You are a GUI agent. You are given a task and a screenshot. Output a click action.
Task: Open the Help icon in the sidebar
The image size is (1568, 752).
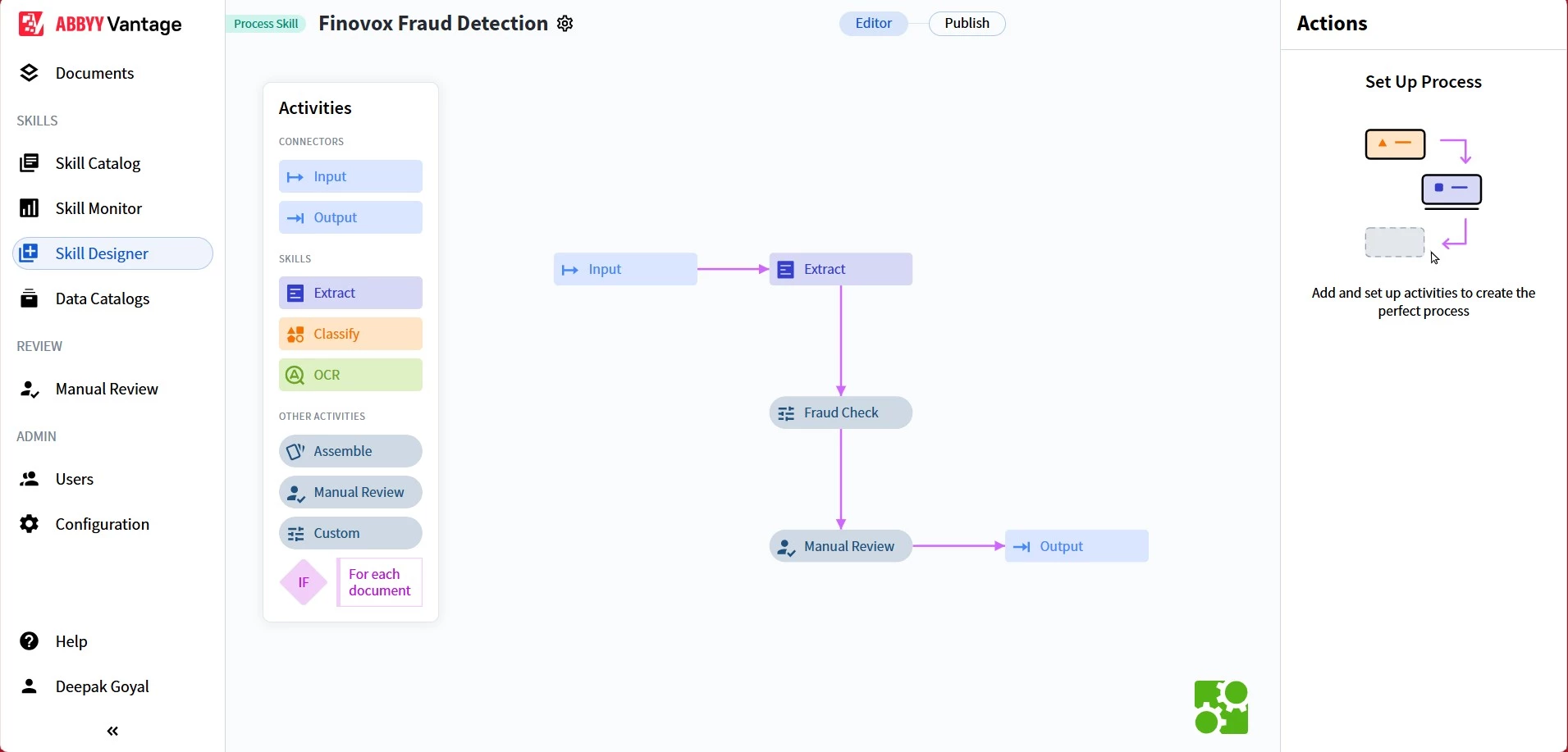click(30, 641)
